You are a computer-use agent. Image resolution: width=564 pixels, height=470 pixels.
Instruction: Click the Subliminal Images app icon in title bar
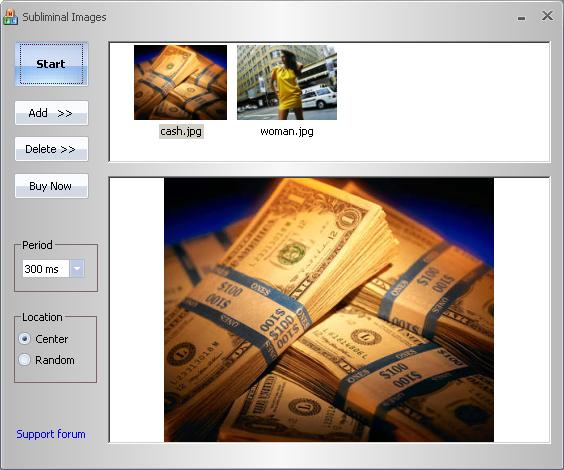pos(10,17)
